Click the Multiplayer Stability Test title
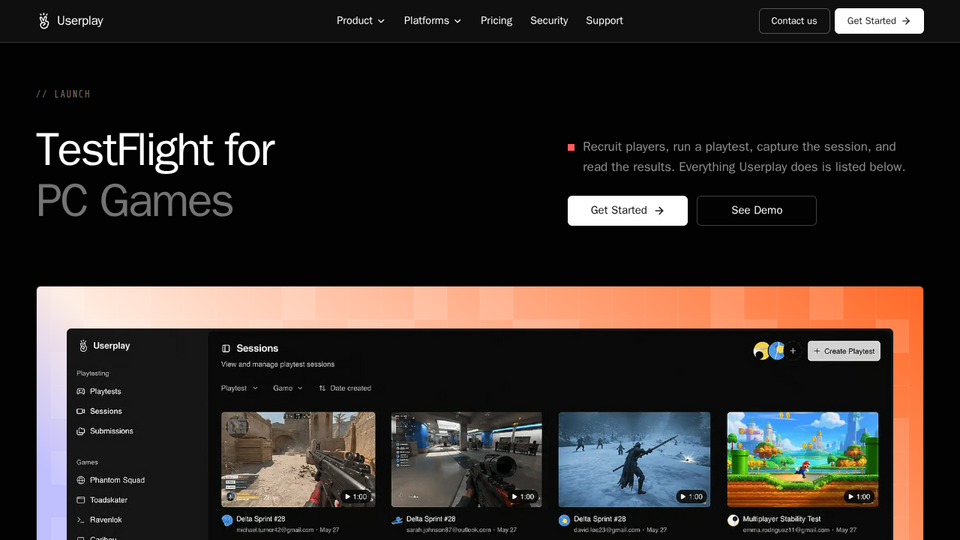 pos(782,519)
